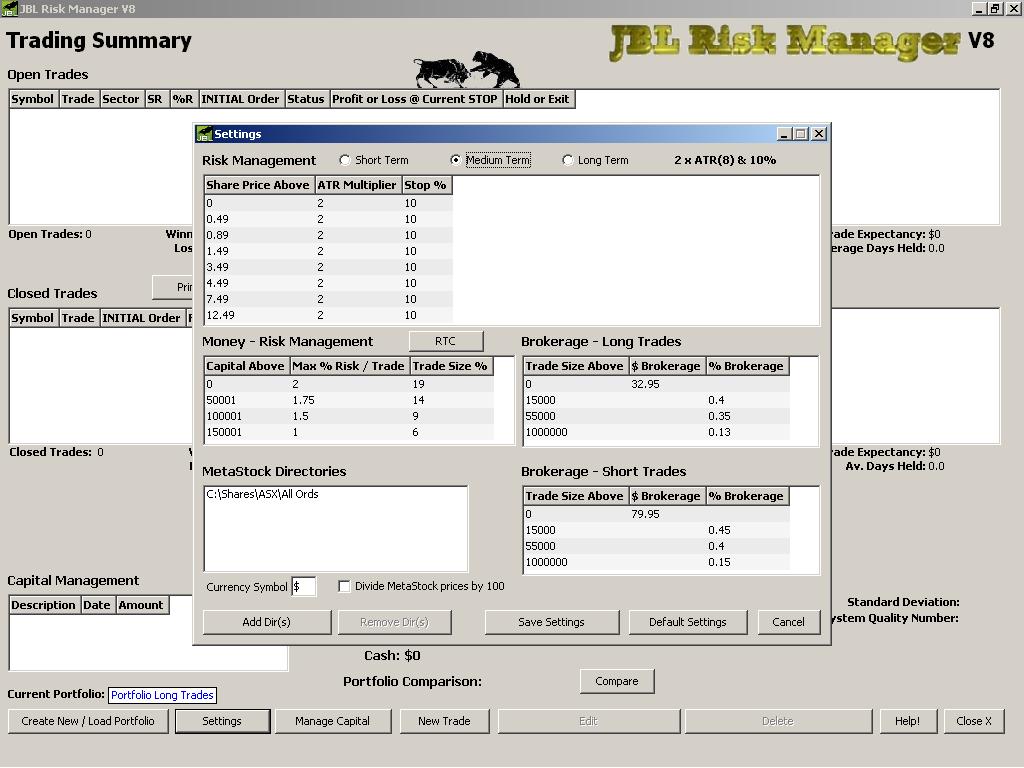Click the 0.45 short trades % brokerage value

click(x=719, y=530)
